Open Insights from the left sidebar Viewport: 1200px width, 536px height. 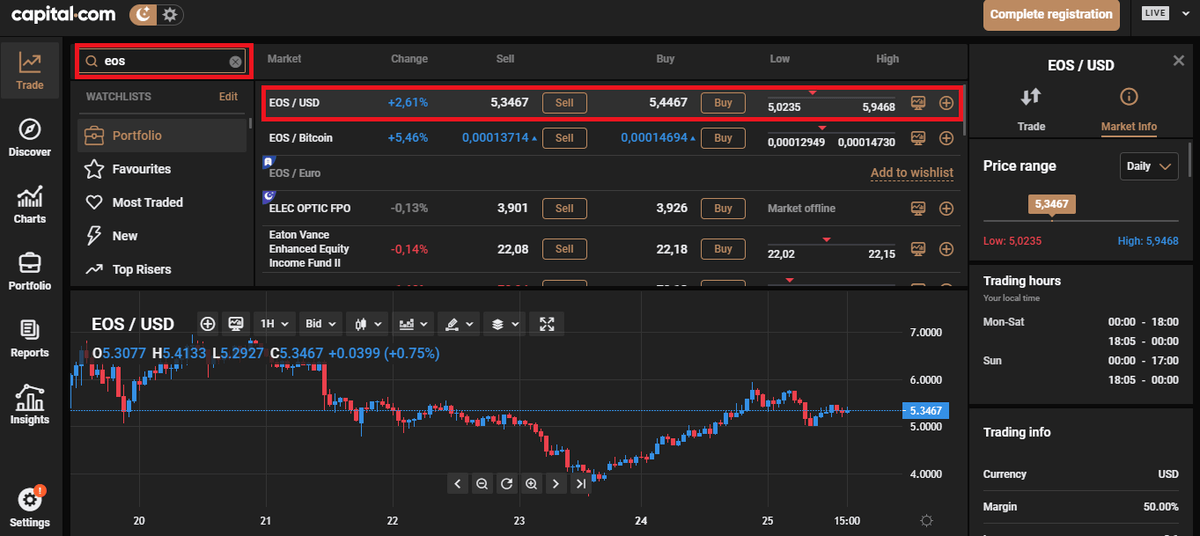pyautogui.click(x=29, y=406)
